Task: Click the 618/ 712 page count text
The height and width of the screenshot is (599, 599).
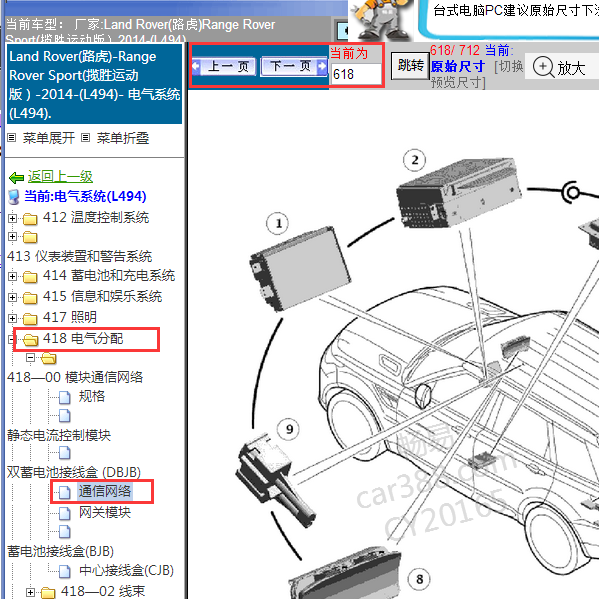Action: (455, 50)
